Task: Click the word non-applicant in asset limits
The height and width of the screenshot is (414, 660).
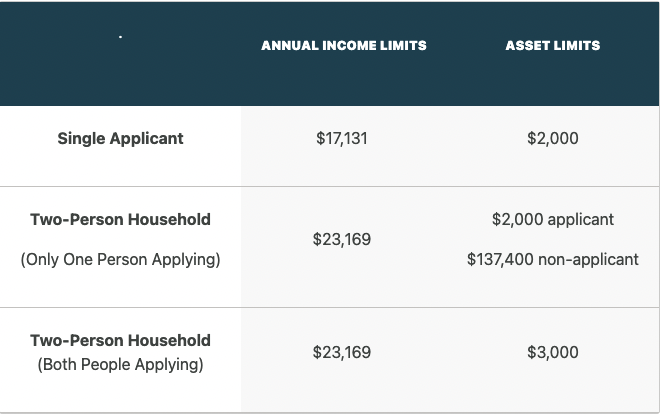Action: pyautogui.click(x=588, y=260)
